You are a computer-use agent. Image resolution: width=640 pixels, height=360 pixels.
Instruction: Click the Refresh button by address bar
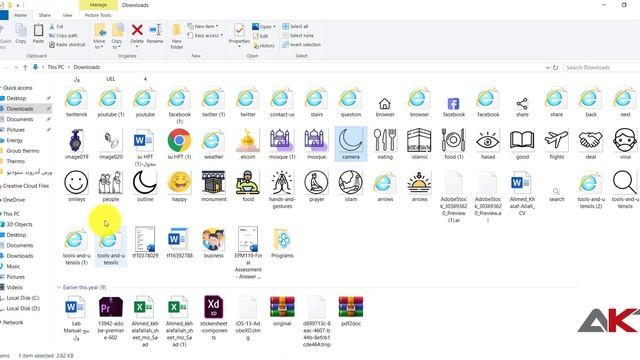point(556,67)
